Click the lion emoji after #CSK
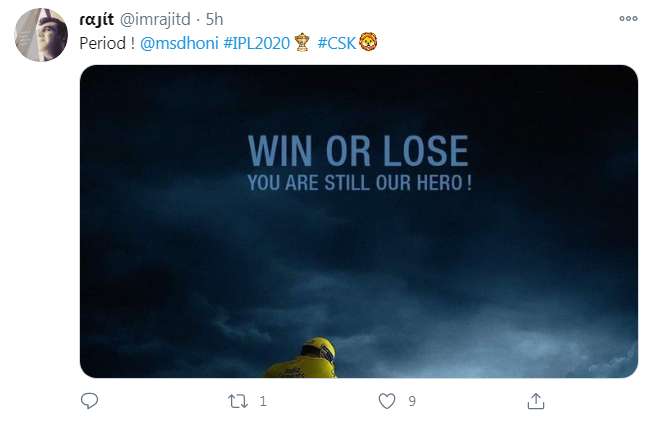This screenshot has width=648, height=422. point(368,42)
